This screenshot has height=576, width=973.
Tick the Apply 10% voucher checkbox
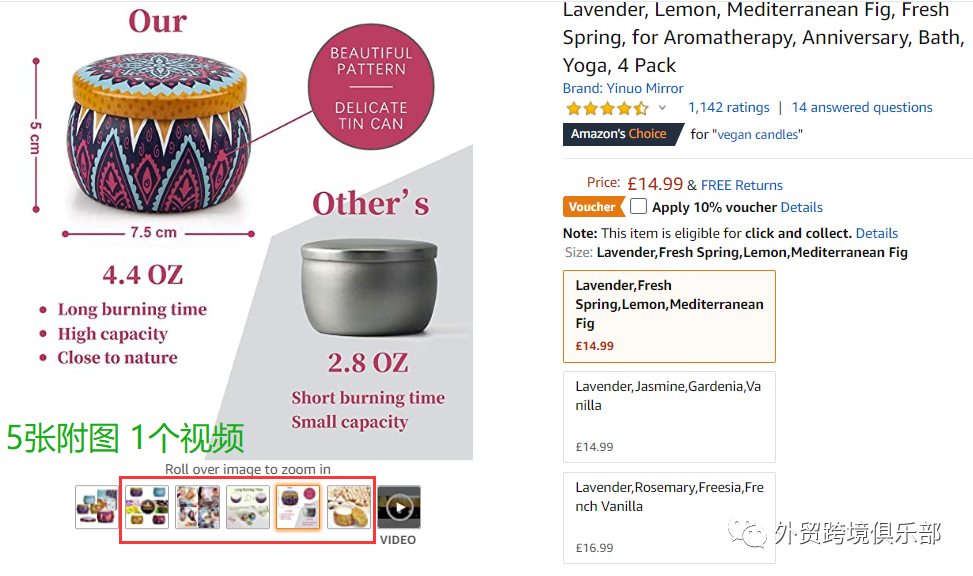638,206
